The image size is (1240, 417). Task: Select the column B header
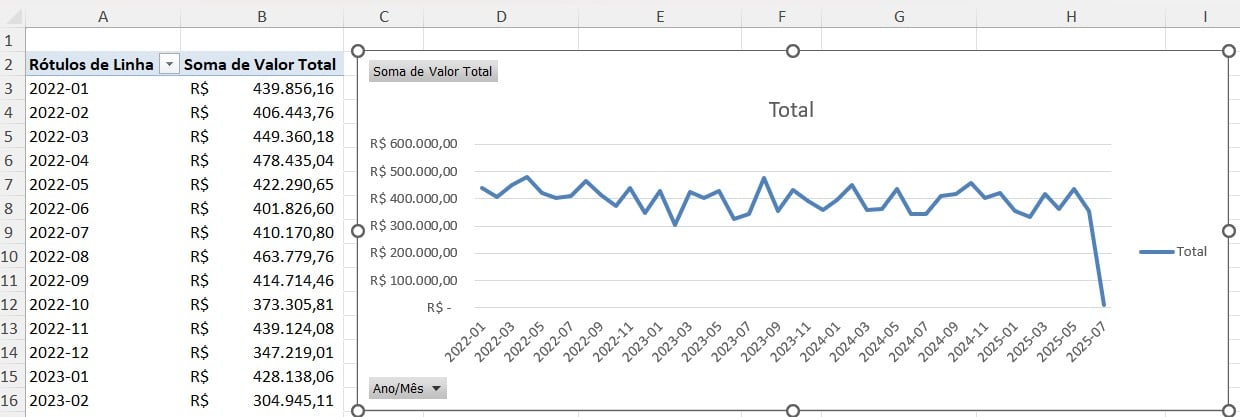point(261,16)
